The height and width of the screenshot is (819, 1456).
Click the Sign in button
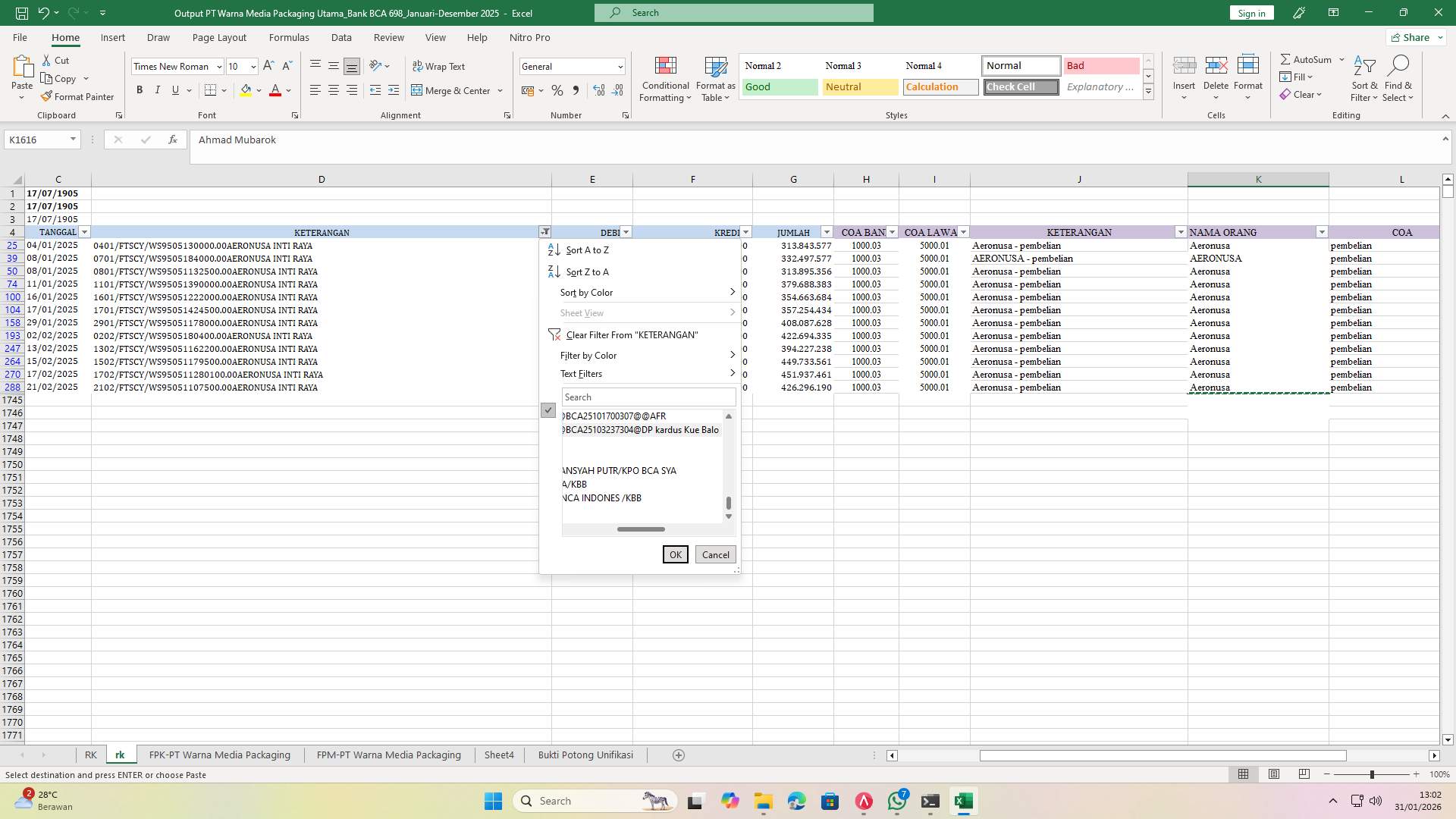[x=1250, y=13]
